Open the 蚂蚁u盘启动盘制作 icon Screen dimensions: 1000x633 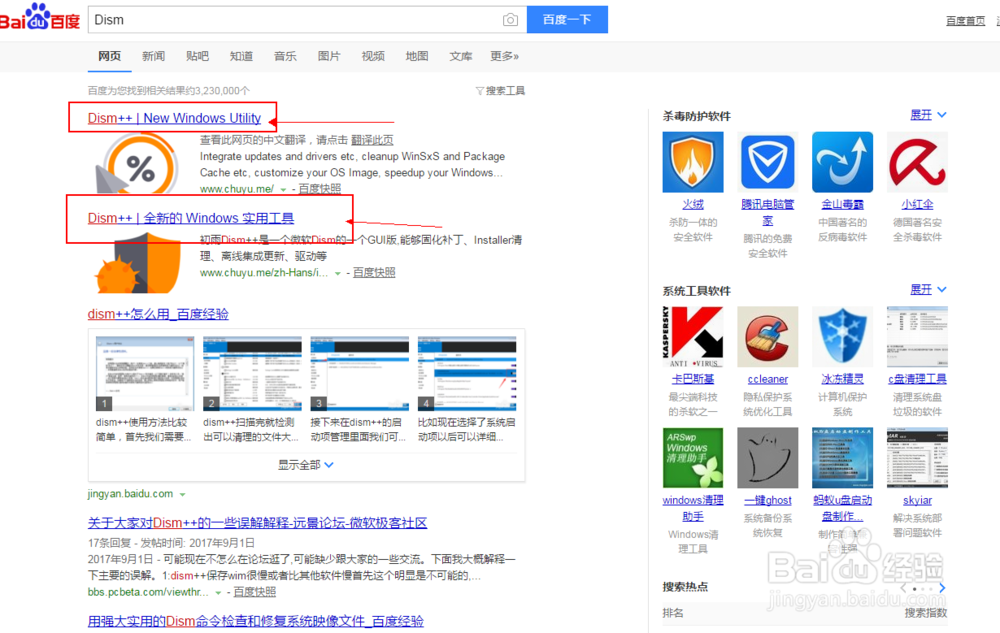[842, 458]
